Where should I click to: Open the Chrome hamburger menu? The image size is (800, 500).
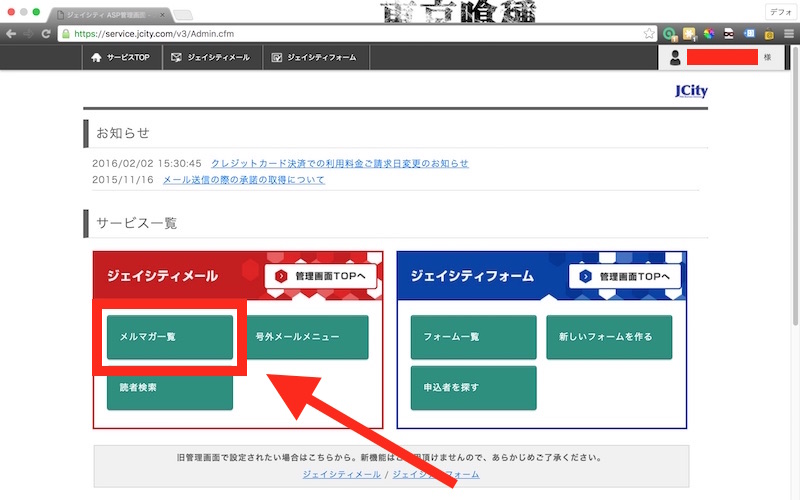[789, 34]
